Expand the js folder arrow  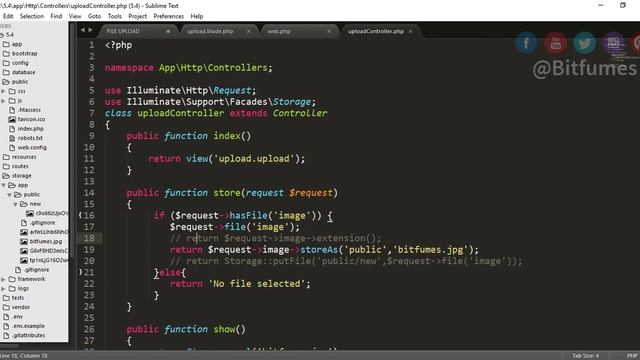[3, 100]
